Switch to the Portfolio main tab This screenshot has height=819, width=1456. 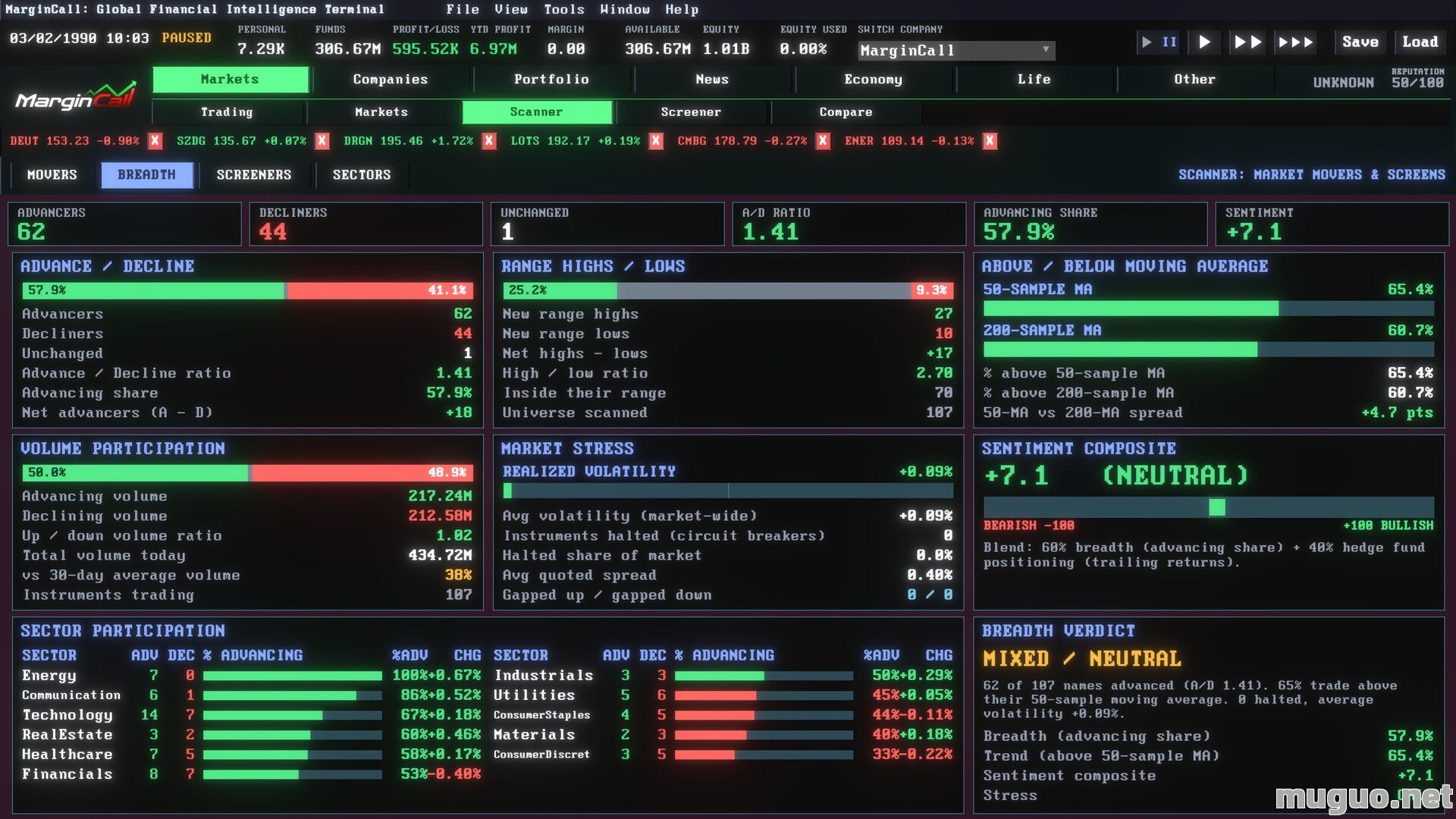pyautogui.click(x=551, y=79)
